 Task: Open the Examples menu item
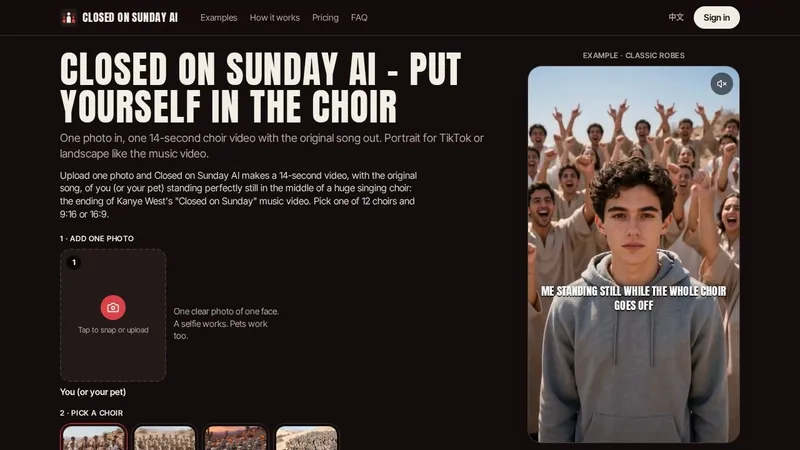coord(218,17)
